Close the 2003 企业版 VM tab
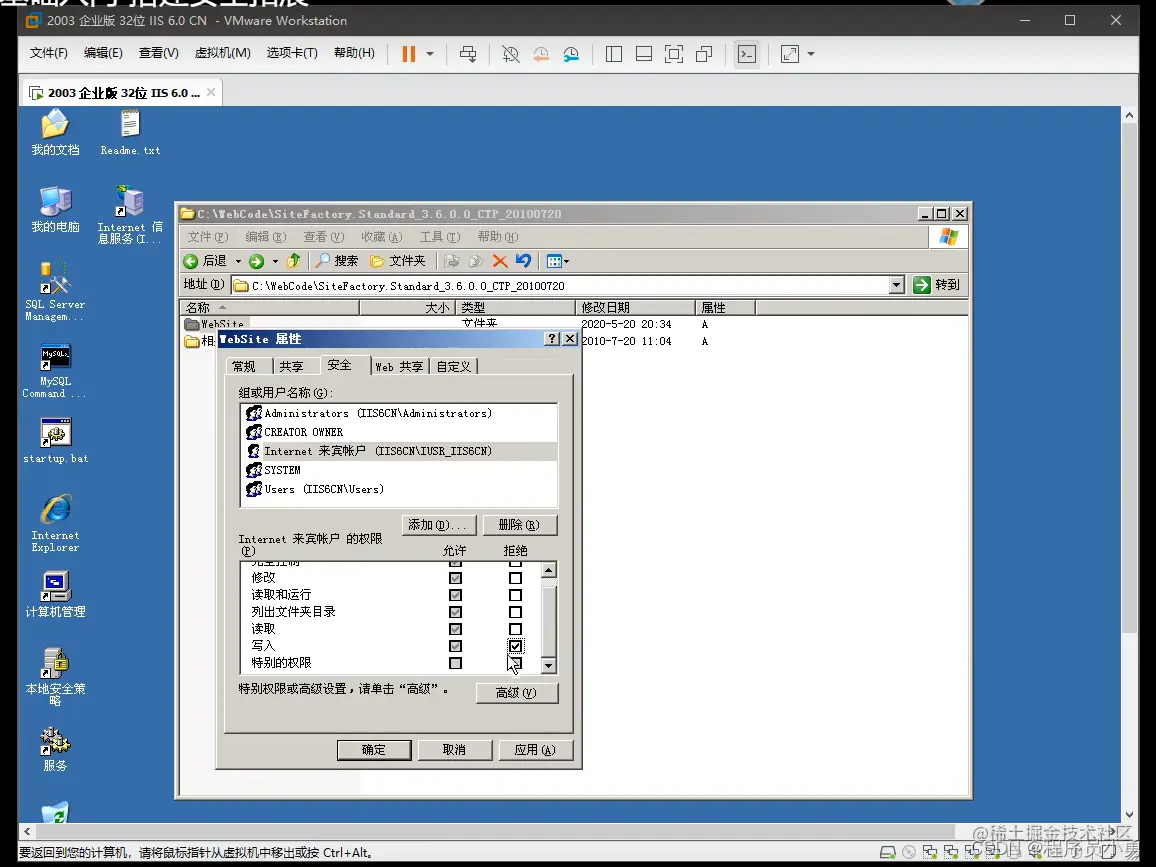The image size is (1156, 867). point(212,92)
